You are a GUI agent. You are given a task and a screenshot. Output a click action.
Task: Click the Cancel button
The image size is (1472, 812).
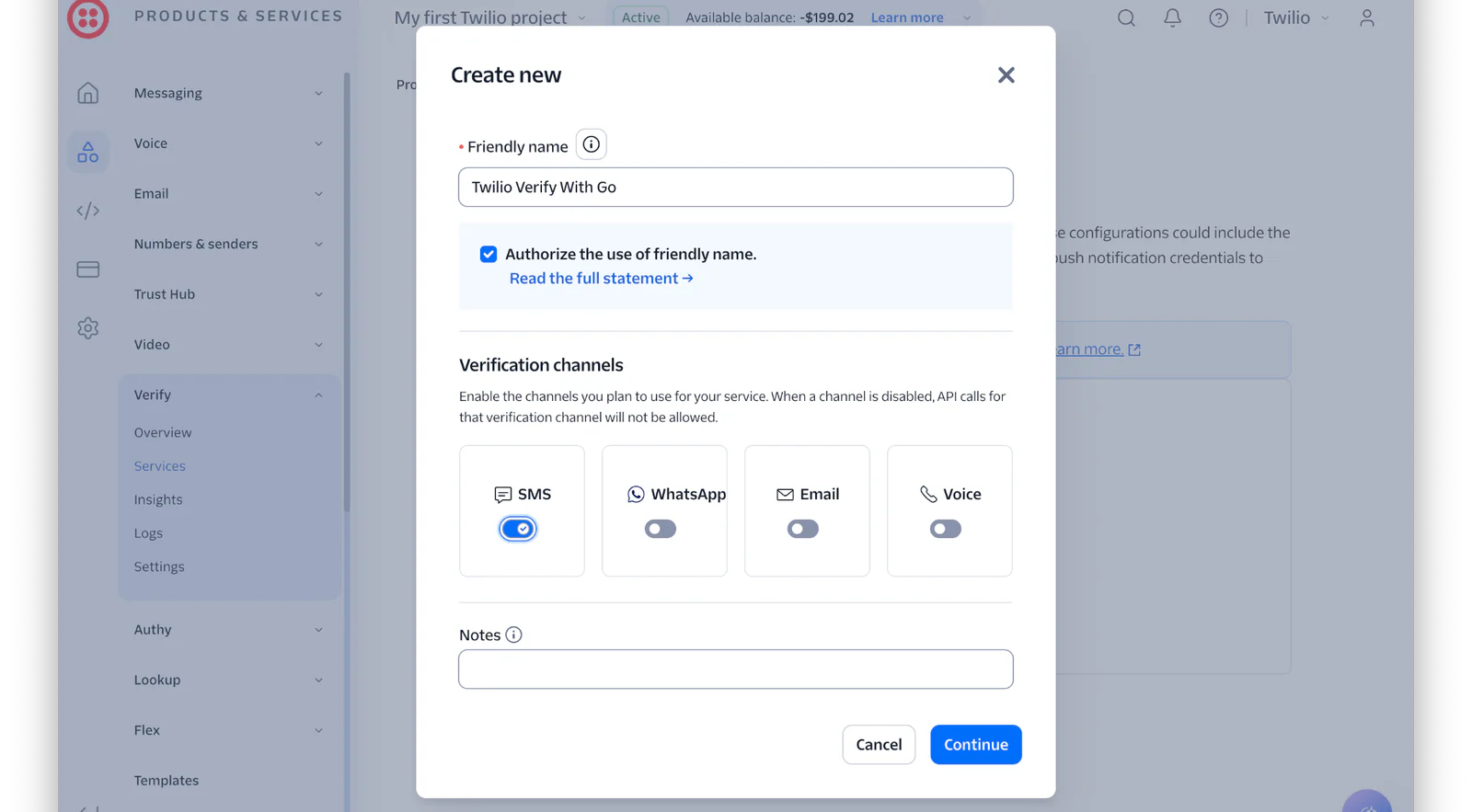tap(879, 745)
